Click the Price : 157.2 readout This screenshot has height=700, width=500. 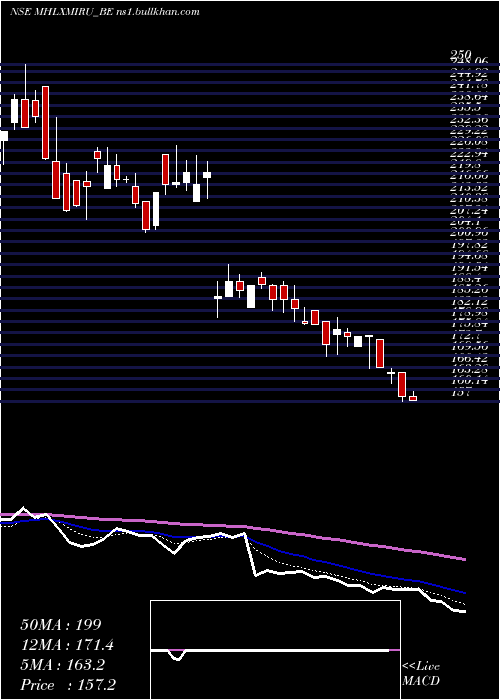pyautogui.click(x=70, y=685)
